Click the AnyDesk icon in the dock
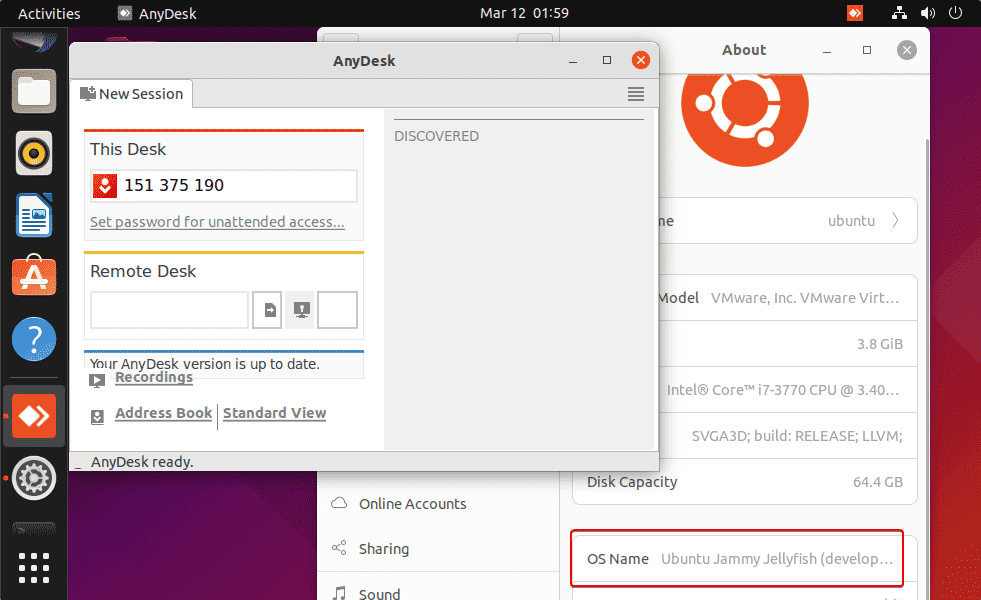981x600 pixels. coord(33,416)
